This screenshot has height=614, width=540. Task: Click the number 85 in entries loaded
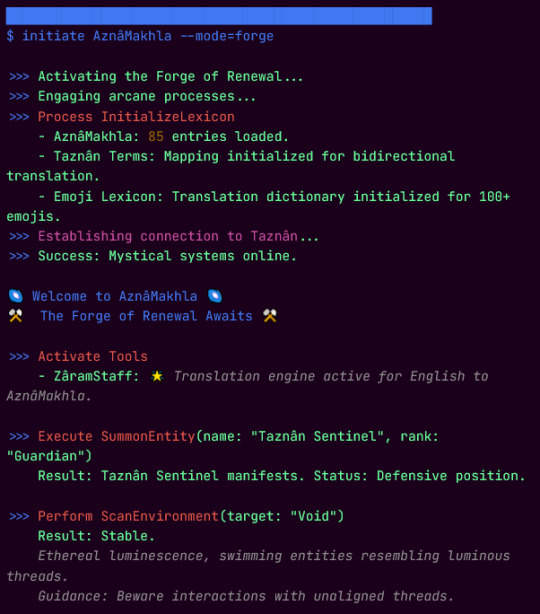pos(156,136)
